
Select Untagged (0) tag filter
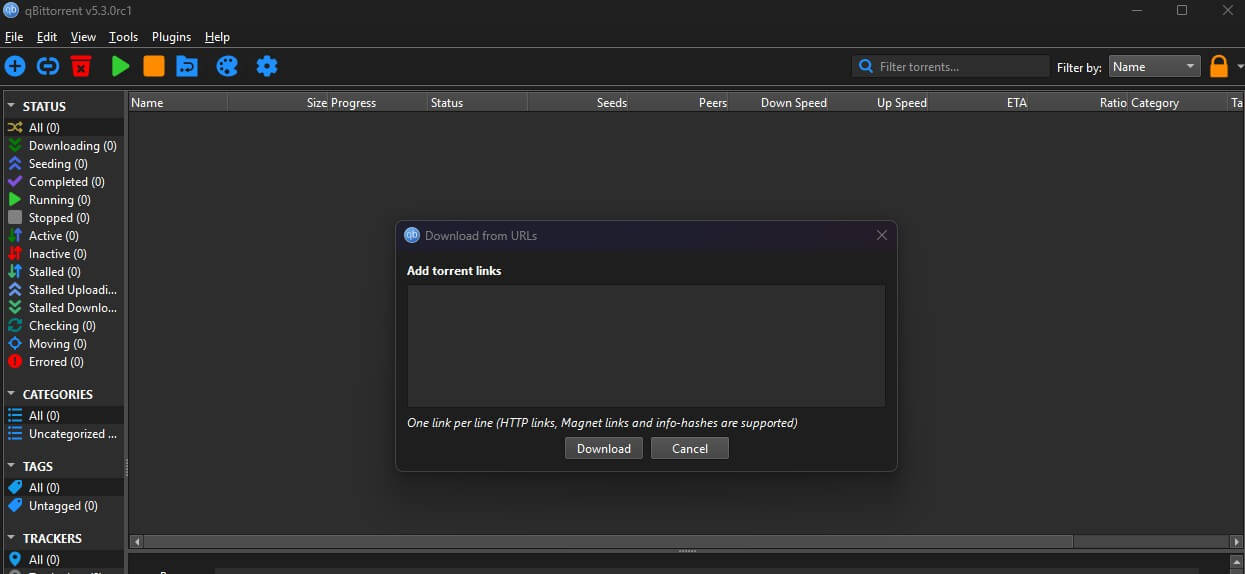(62, 506)
